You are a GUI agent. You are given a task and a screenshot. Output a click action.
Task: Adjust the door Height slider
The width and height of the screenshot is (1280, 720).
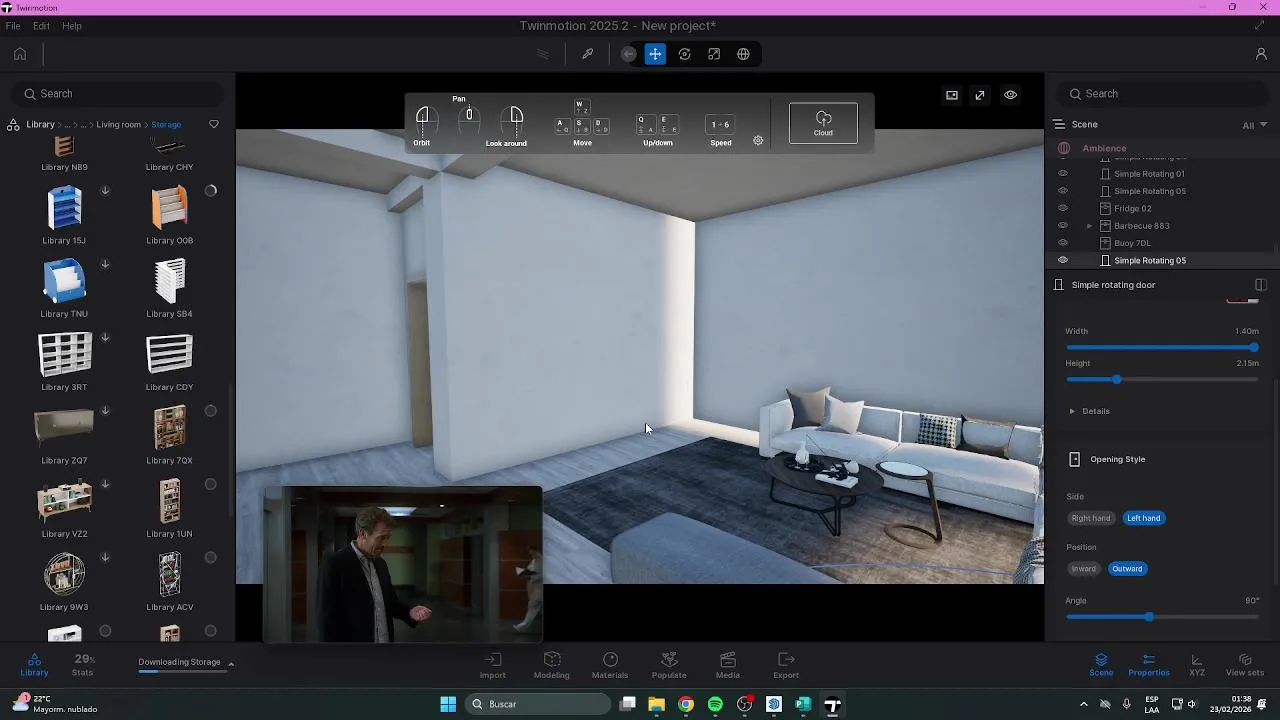1162,379
